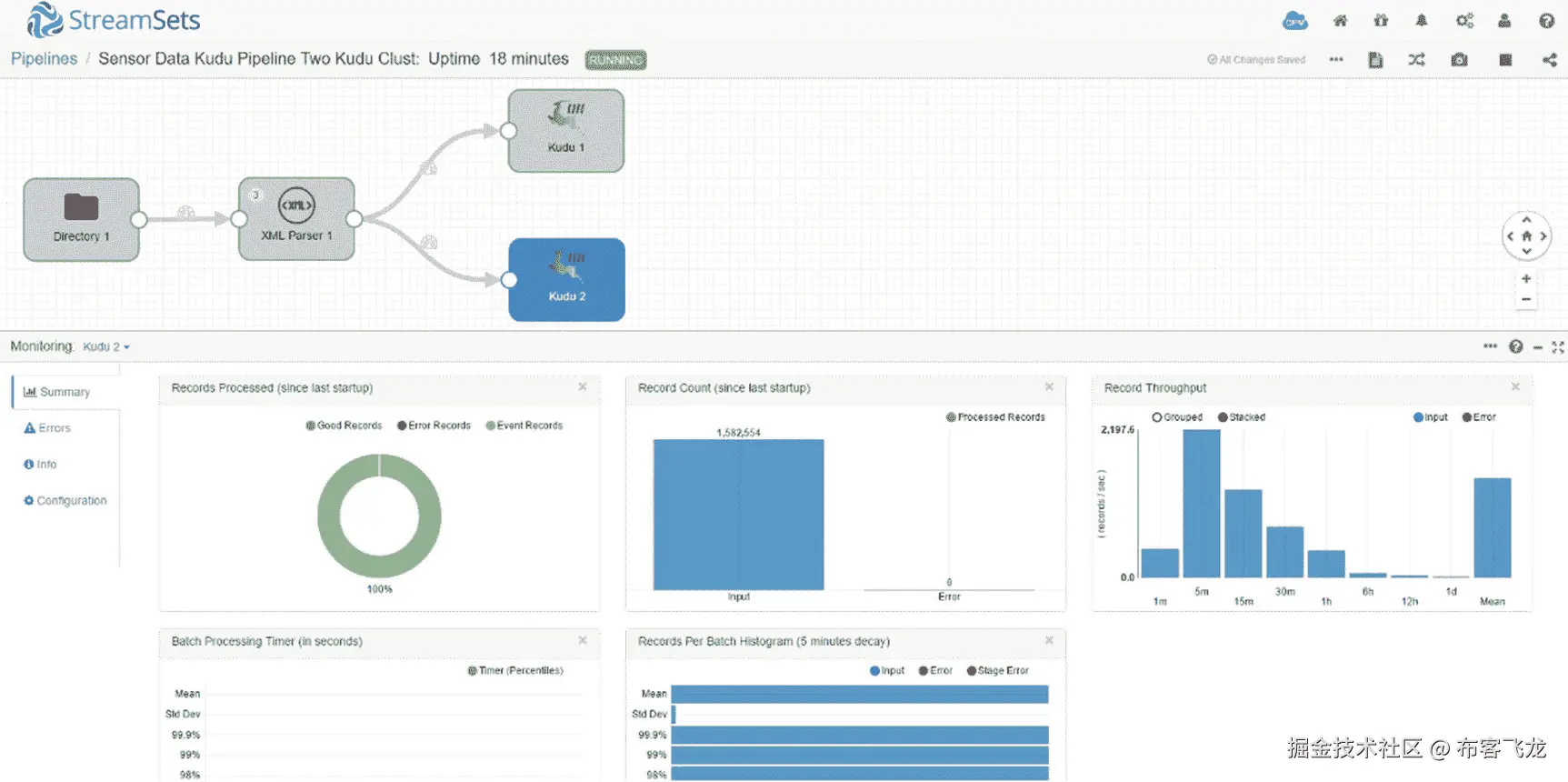Screen dimensions: 1568x782
Task: Toggle Stage Error histogram series
Action: 997,671
